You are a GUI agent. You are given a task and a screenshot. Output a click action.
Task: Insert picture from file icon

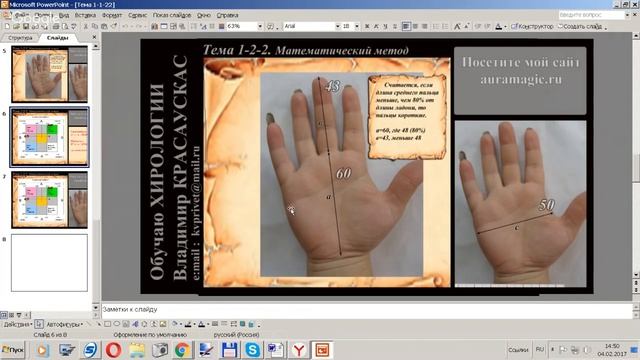click(x=163, y=324)
